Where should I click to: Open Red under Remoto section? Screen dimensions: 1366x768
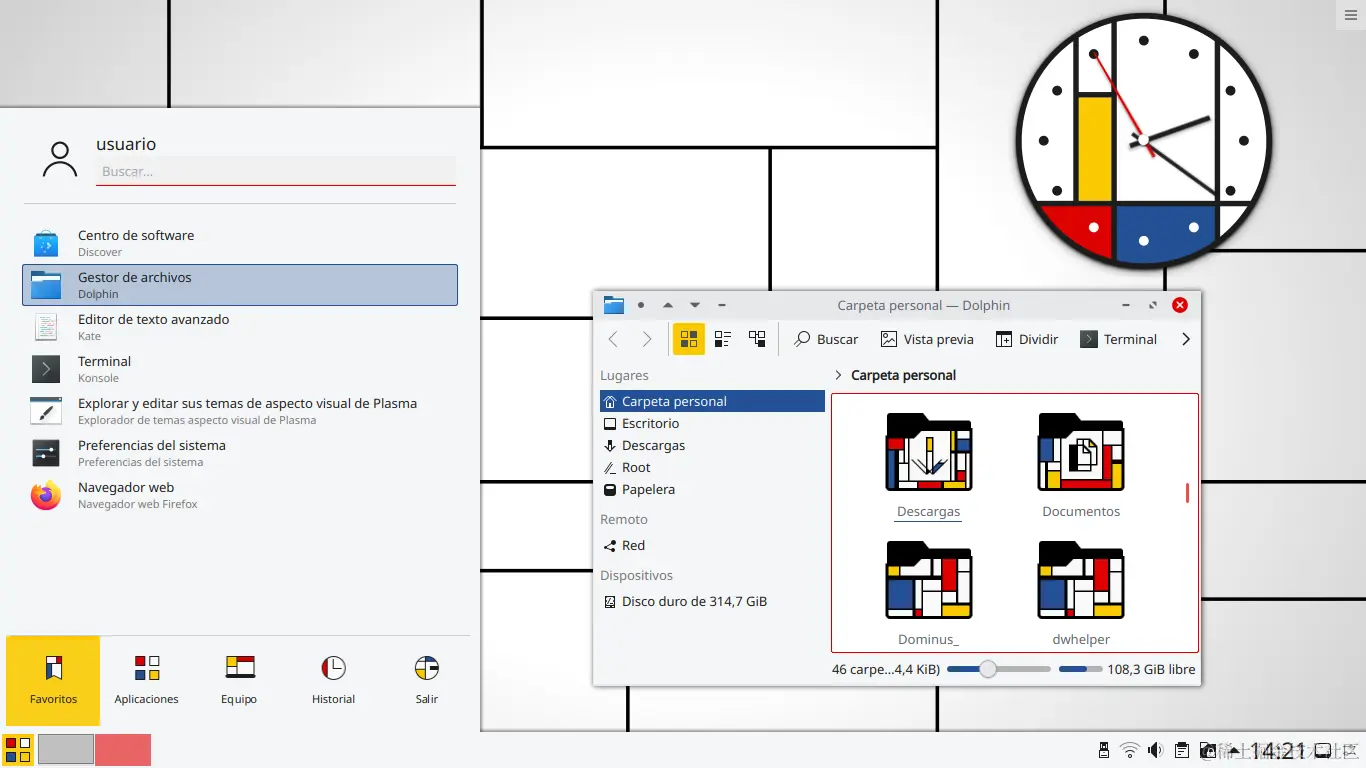(x=712, y=545)
